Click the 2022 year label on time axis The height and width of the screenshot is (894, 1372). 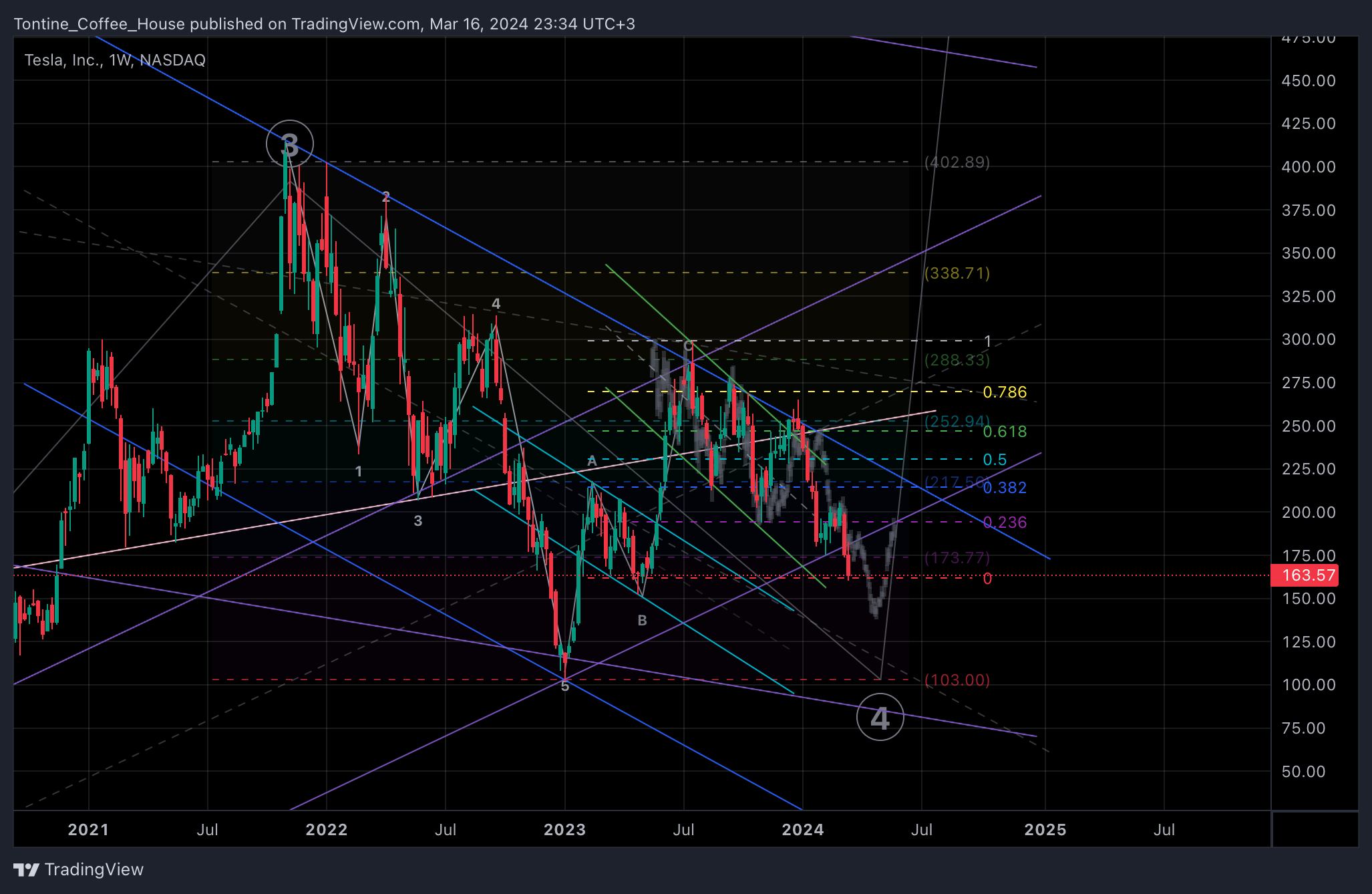[x=327, y=830]
